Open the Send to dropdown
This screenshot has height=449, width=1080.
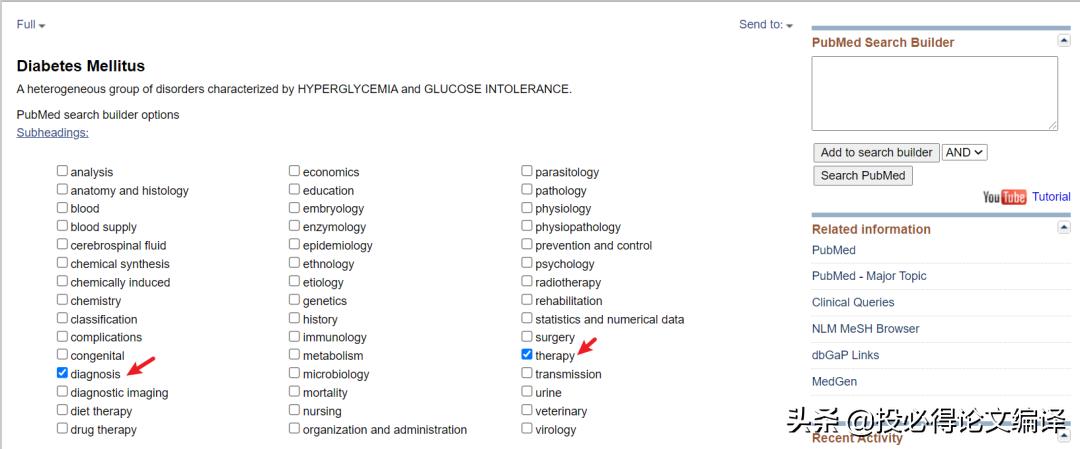tap(766, 25)
